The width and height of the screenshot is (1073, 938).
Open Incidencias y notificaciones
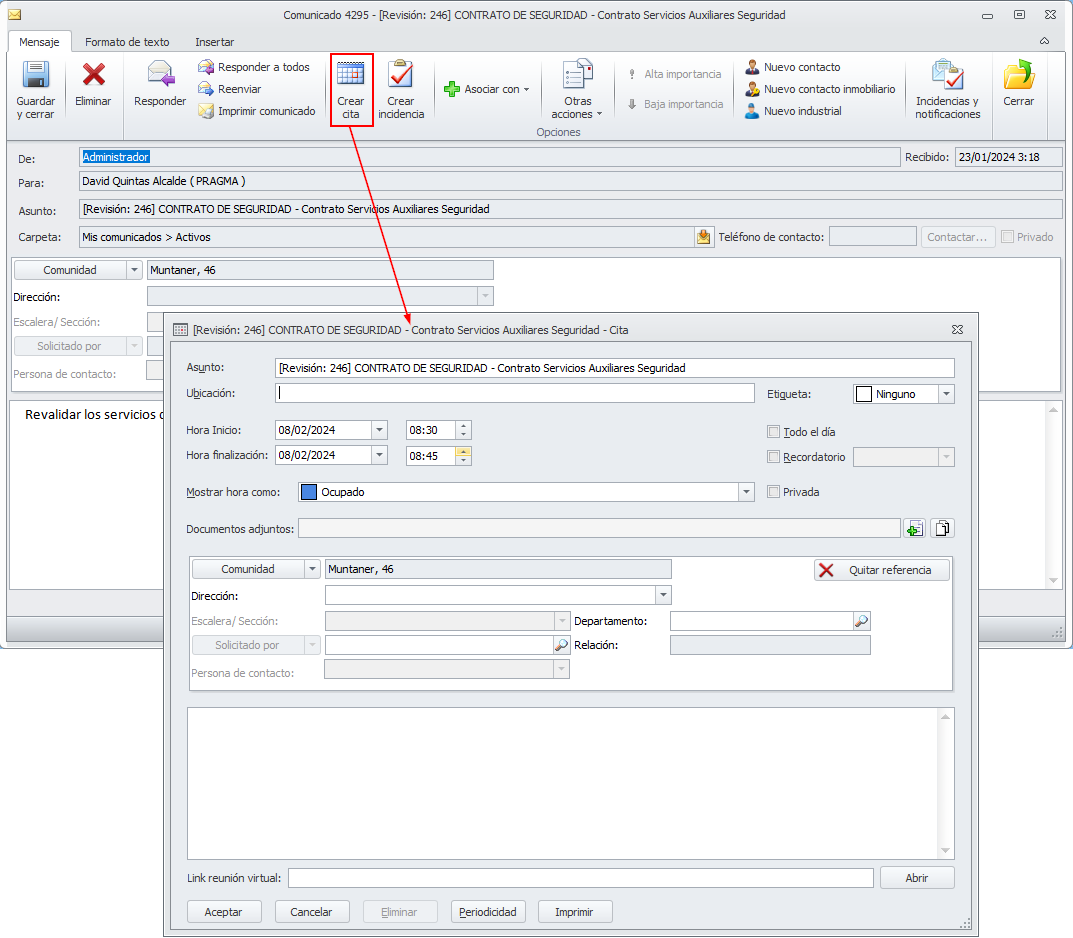[947, 75]
